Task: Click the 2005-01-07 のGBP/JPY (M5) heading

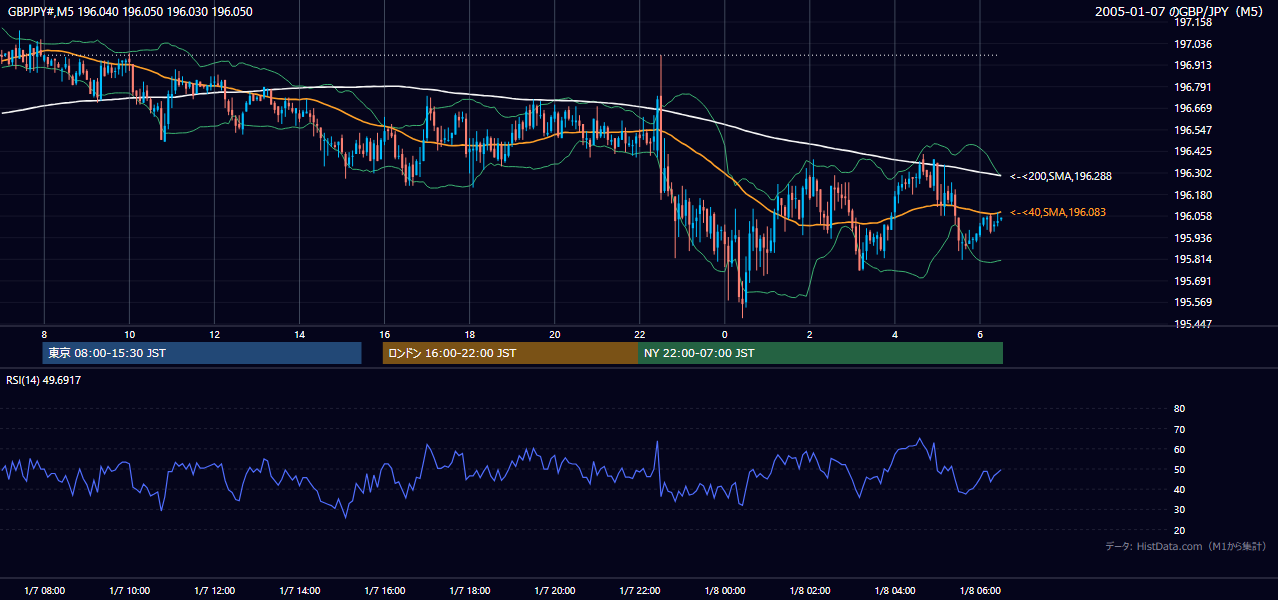Action: coord(1181,11)
